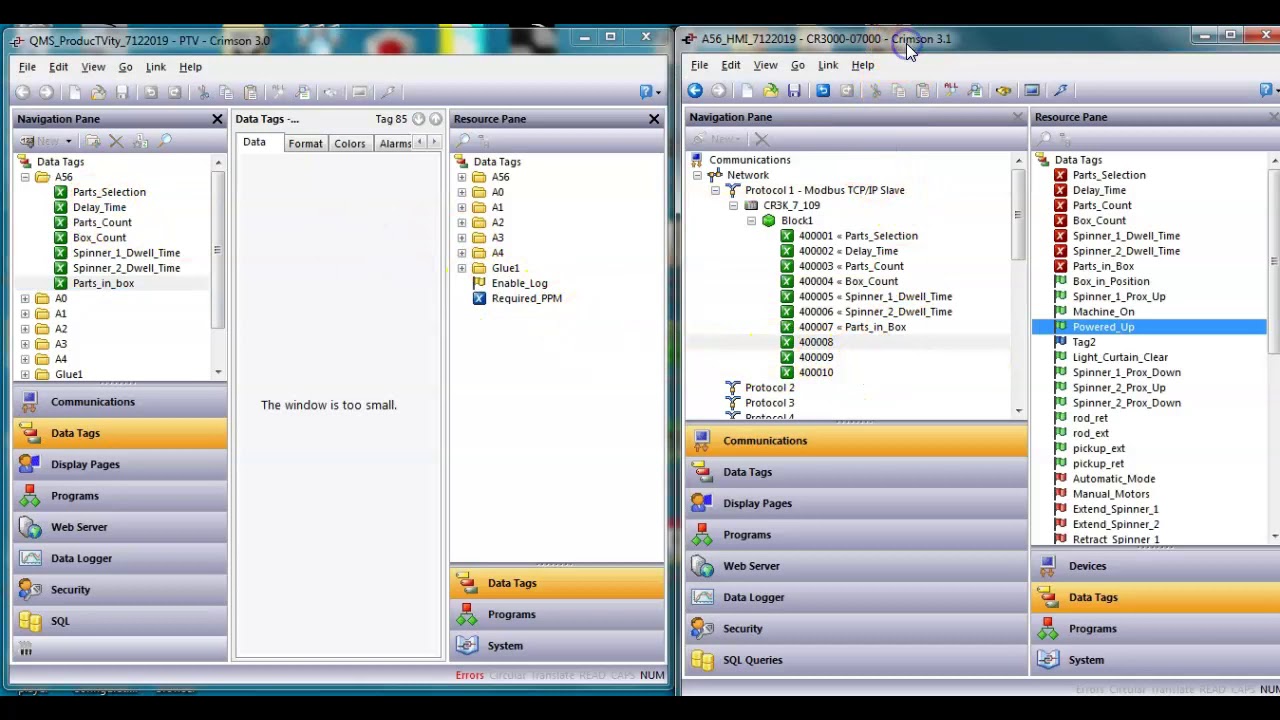Open Display Pages in Crimson 3.0 navigation
1280x720 pixels.
point(120,464)
